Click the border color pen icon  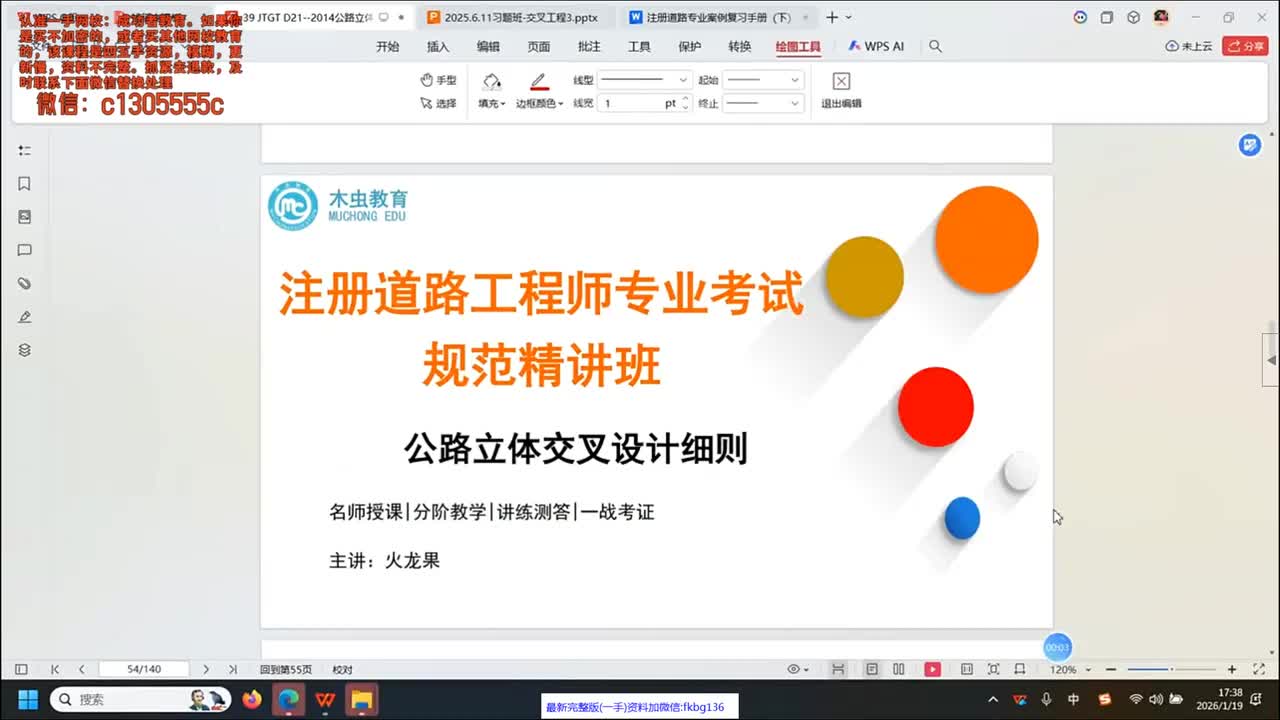pos(539,81)
